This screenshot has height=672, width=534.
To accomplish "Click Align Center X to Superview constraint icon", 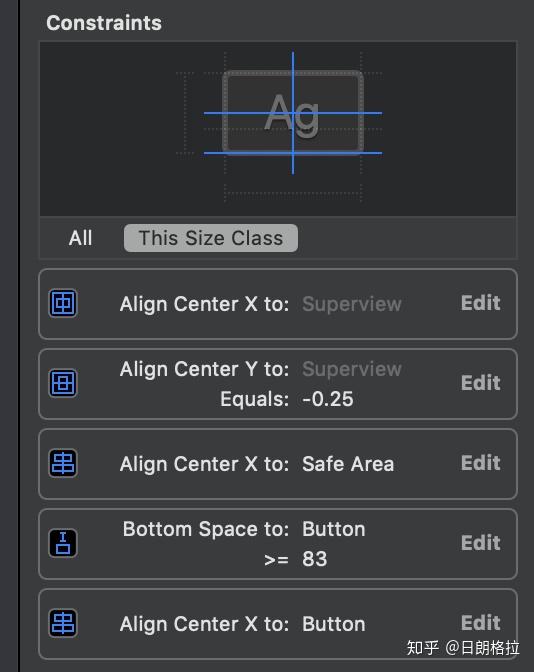I will coord(63,303).
